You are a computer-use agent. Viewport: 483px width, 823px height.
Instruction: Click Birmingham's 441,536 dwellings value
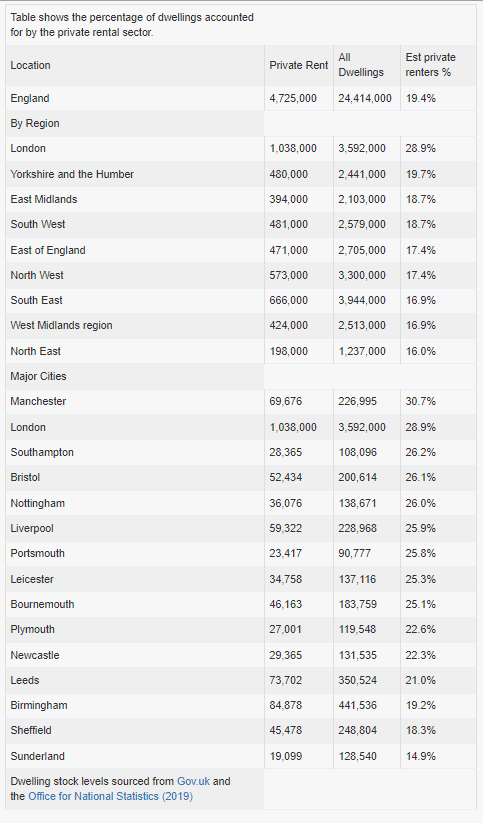point(358,705)
